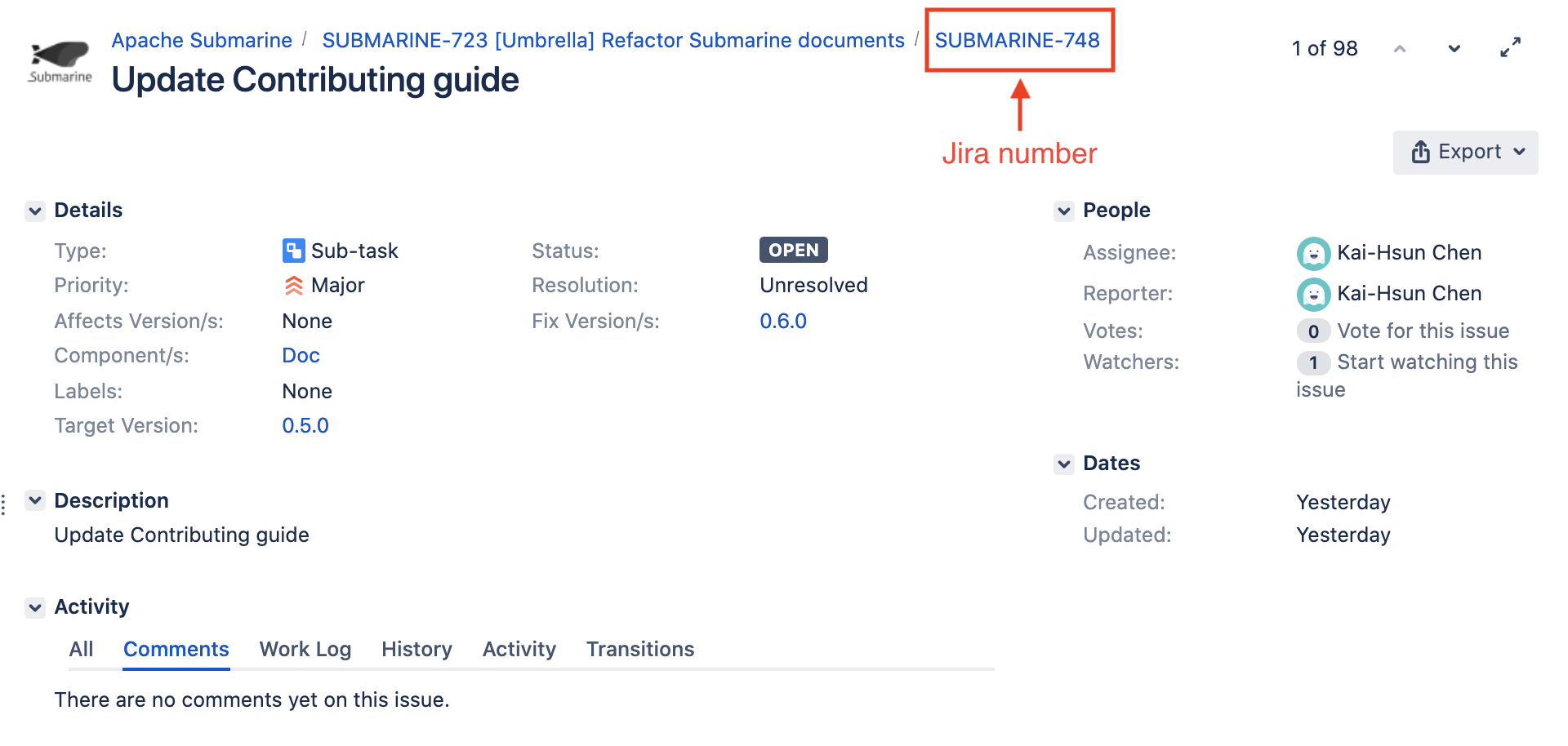Click the Major priority icon
1568x746 pixels.
[x=293, y=286]
